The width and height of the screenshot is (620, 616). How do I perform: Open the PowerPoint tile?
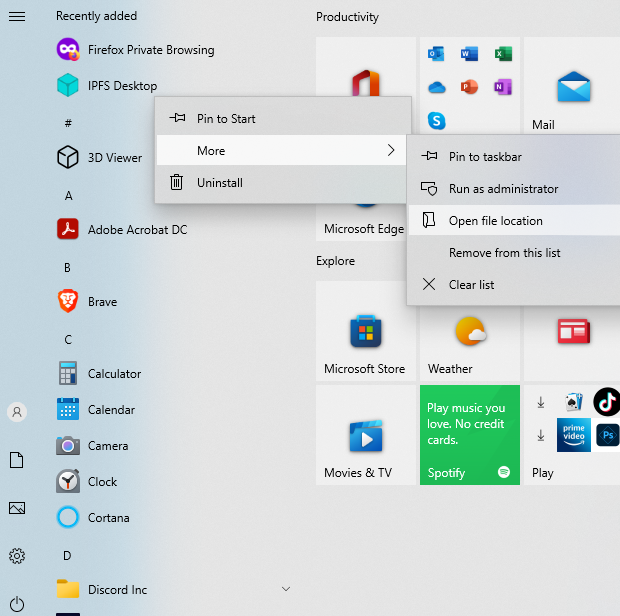pyautogui.click(x=469, y=87)
